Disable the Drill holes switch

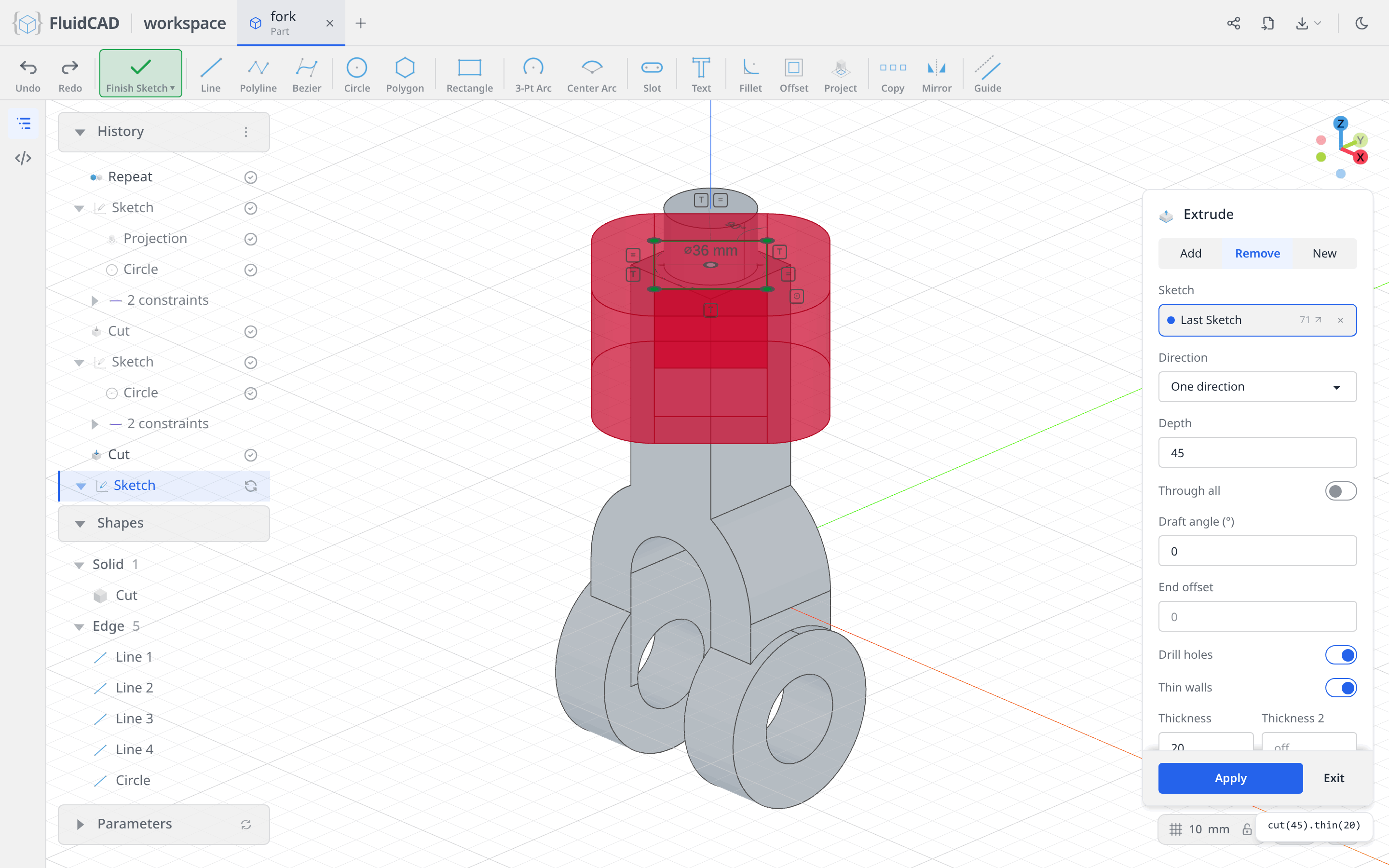tap(1340, 655)
